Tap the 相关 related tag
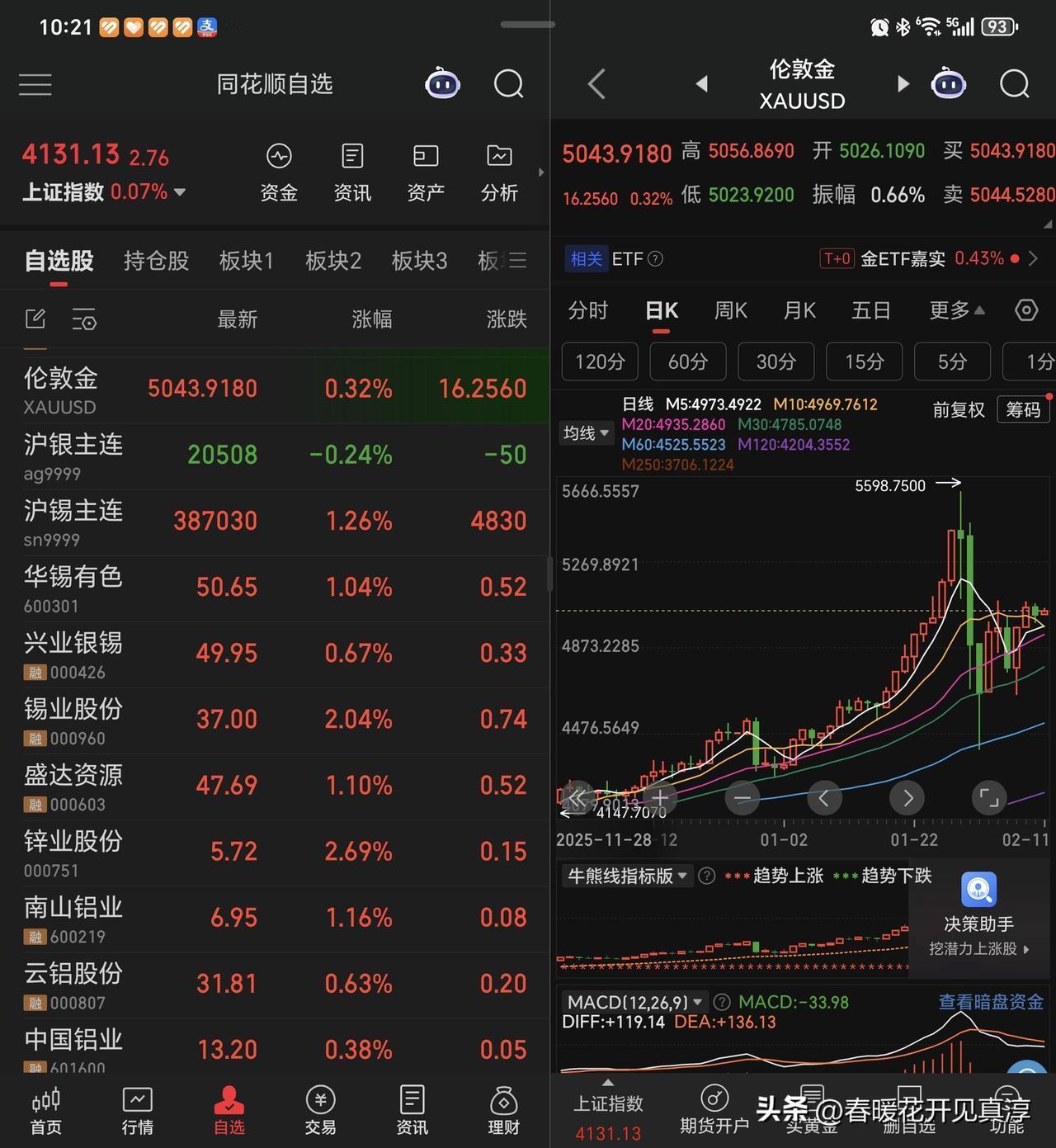 click(587, 259)
